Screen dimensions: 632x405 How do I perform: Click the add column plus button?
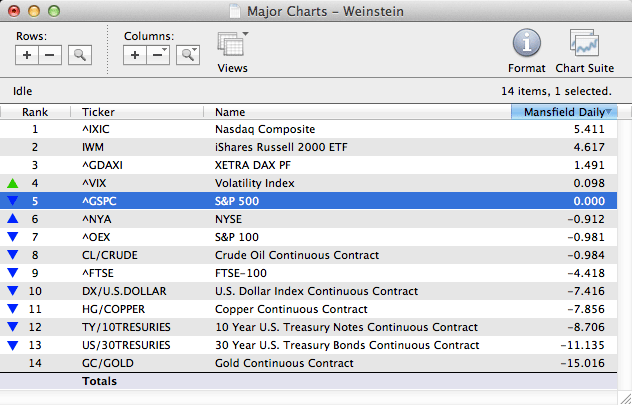click(136, 55)
